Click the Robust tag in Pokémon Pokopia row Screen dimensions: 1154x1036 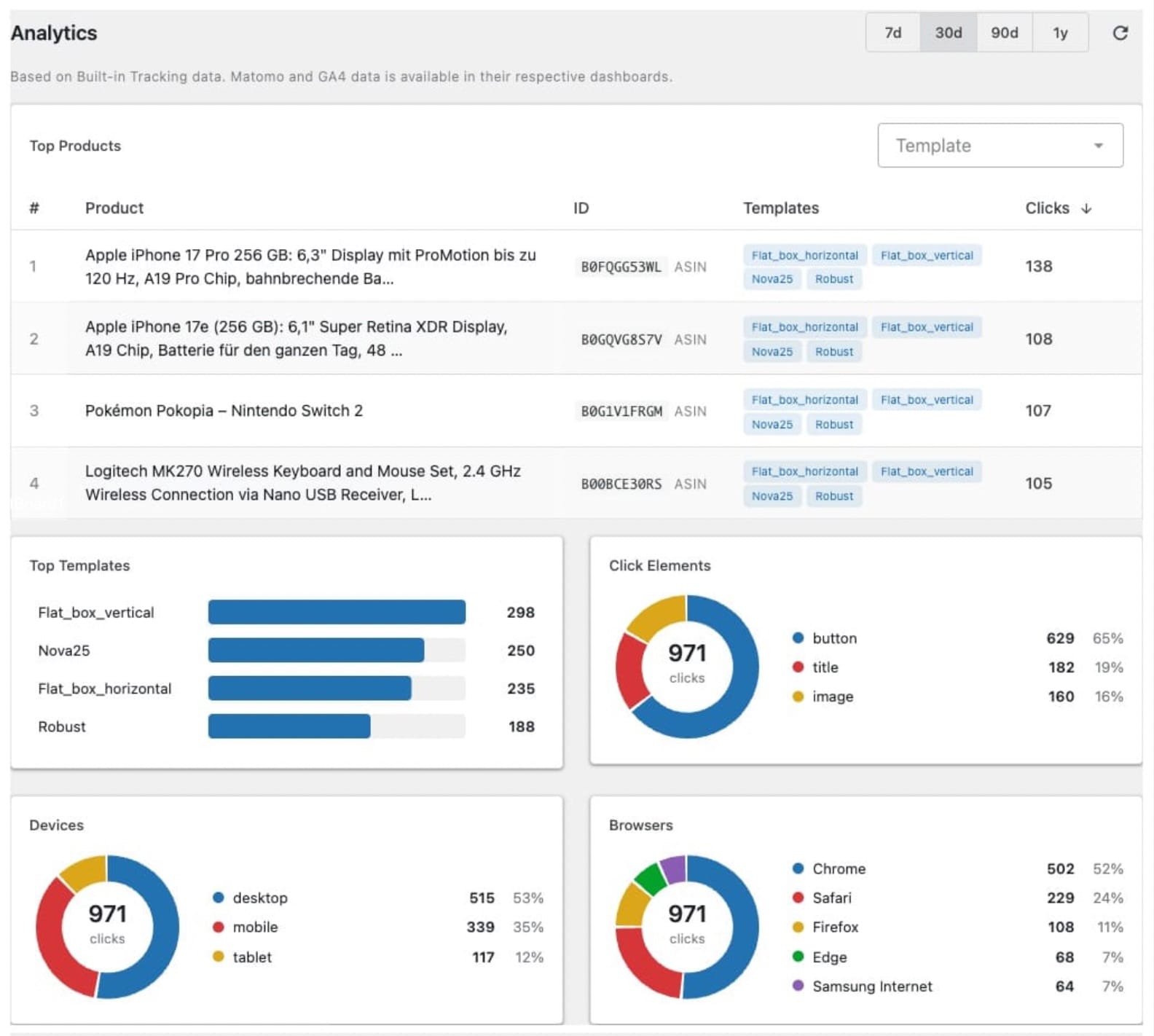coord(833,424)
